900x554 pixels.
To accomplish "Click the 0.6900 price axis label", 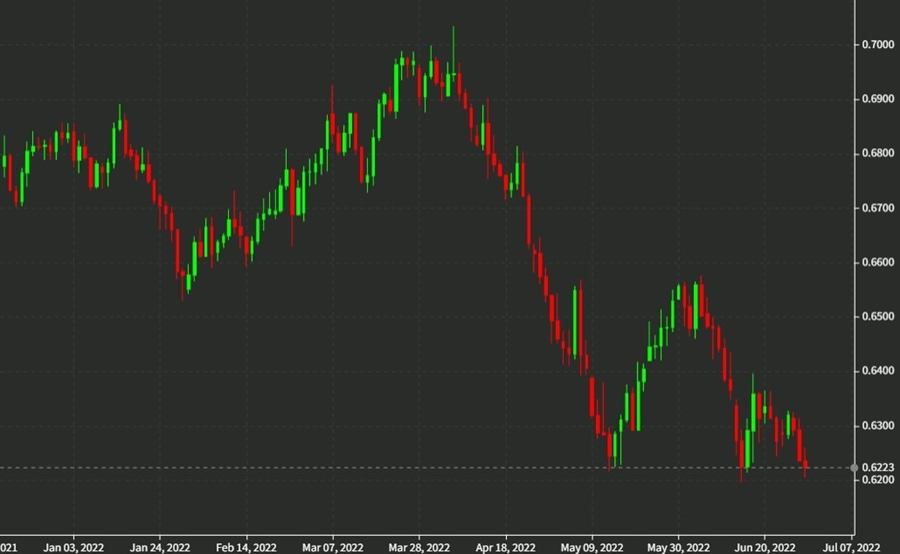I will coord(878,99).
